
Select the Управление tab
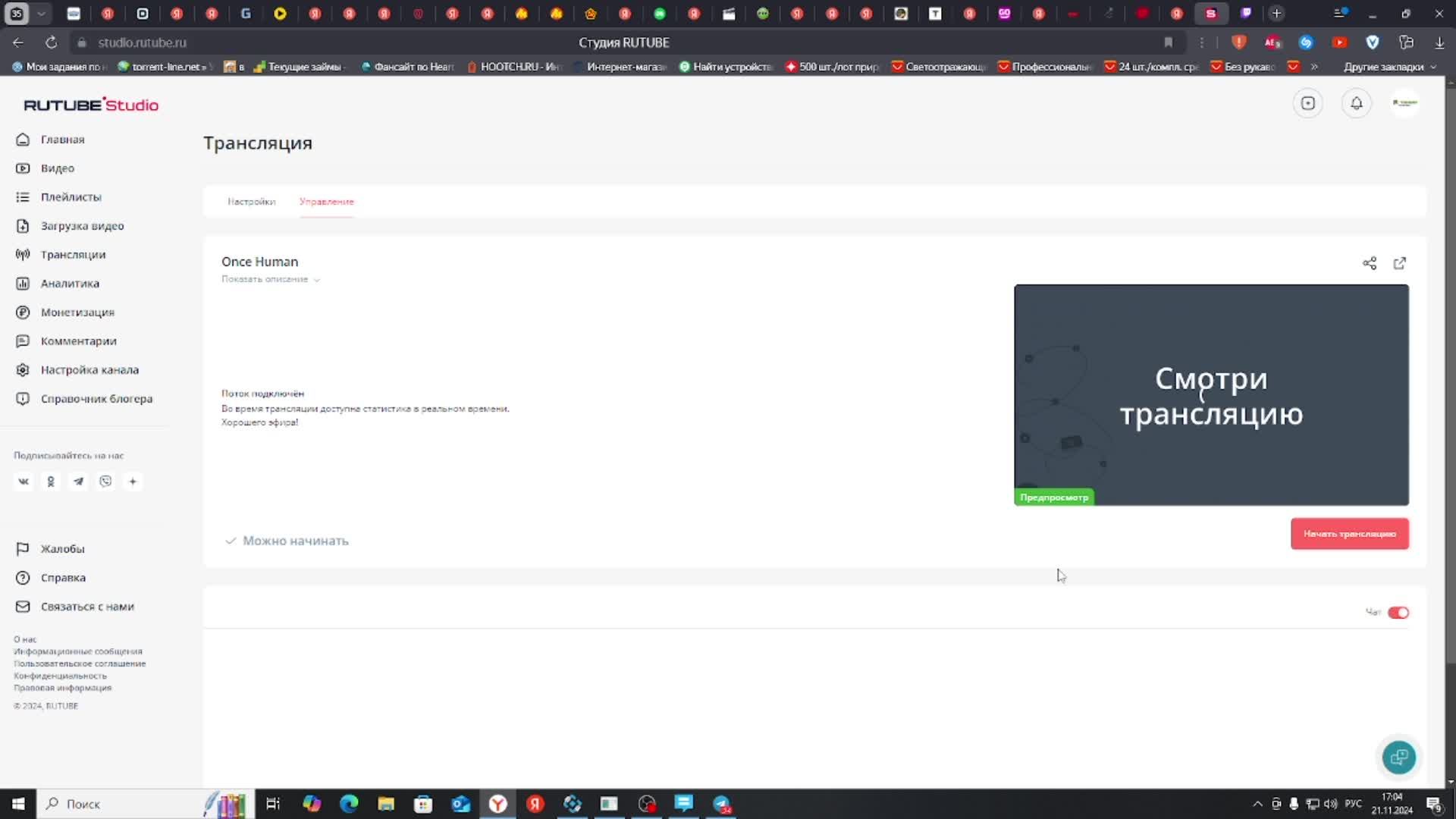coord(326,202)
